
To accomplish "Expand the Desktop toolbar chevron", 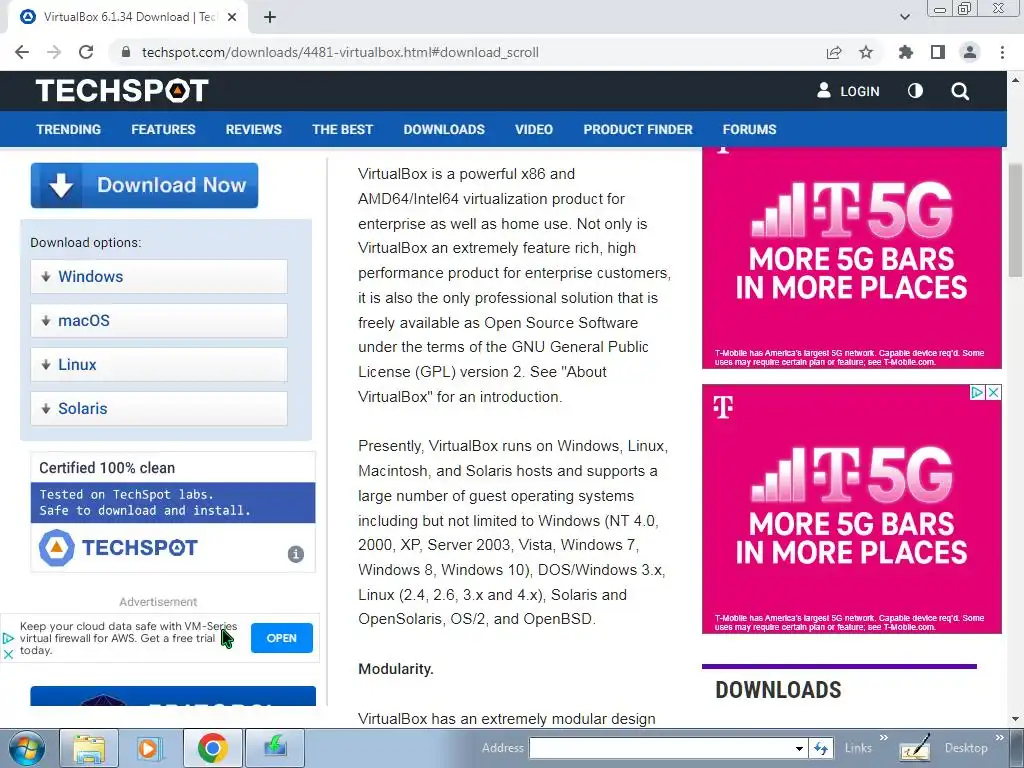I will [999, 738].
